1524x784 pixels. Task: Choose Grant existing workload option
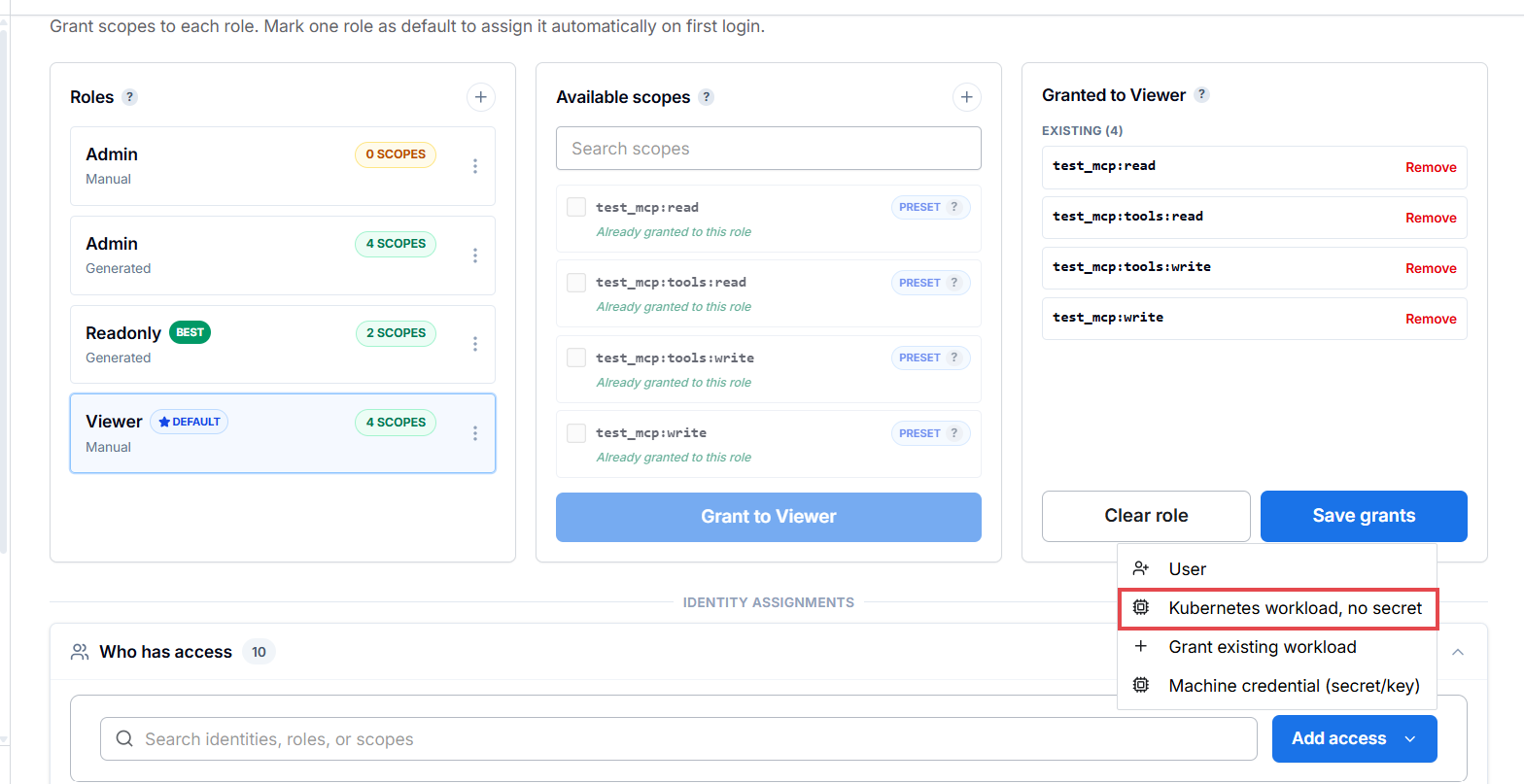point(1277,647)
